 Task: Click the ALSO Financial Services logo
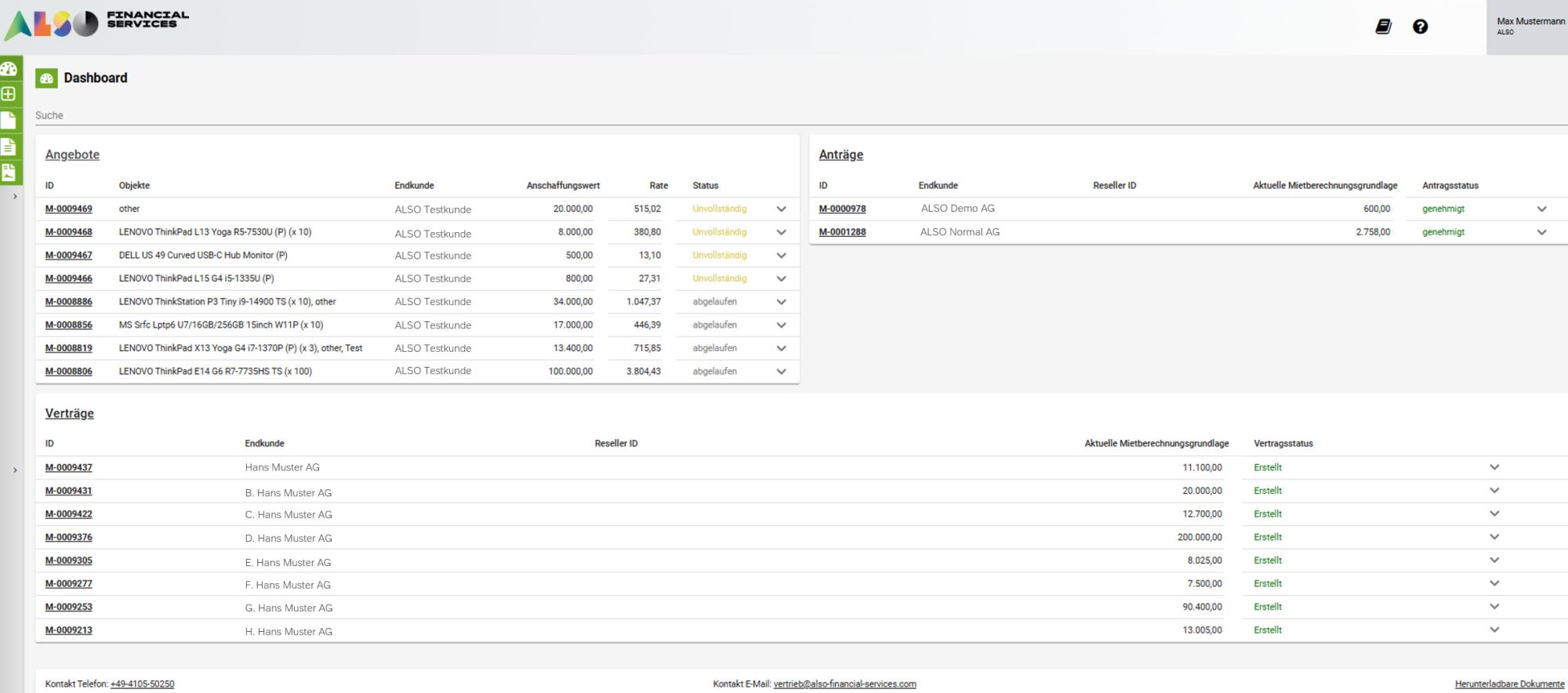point(96,24)
